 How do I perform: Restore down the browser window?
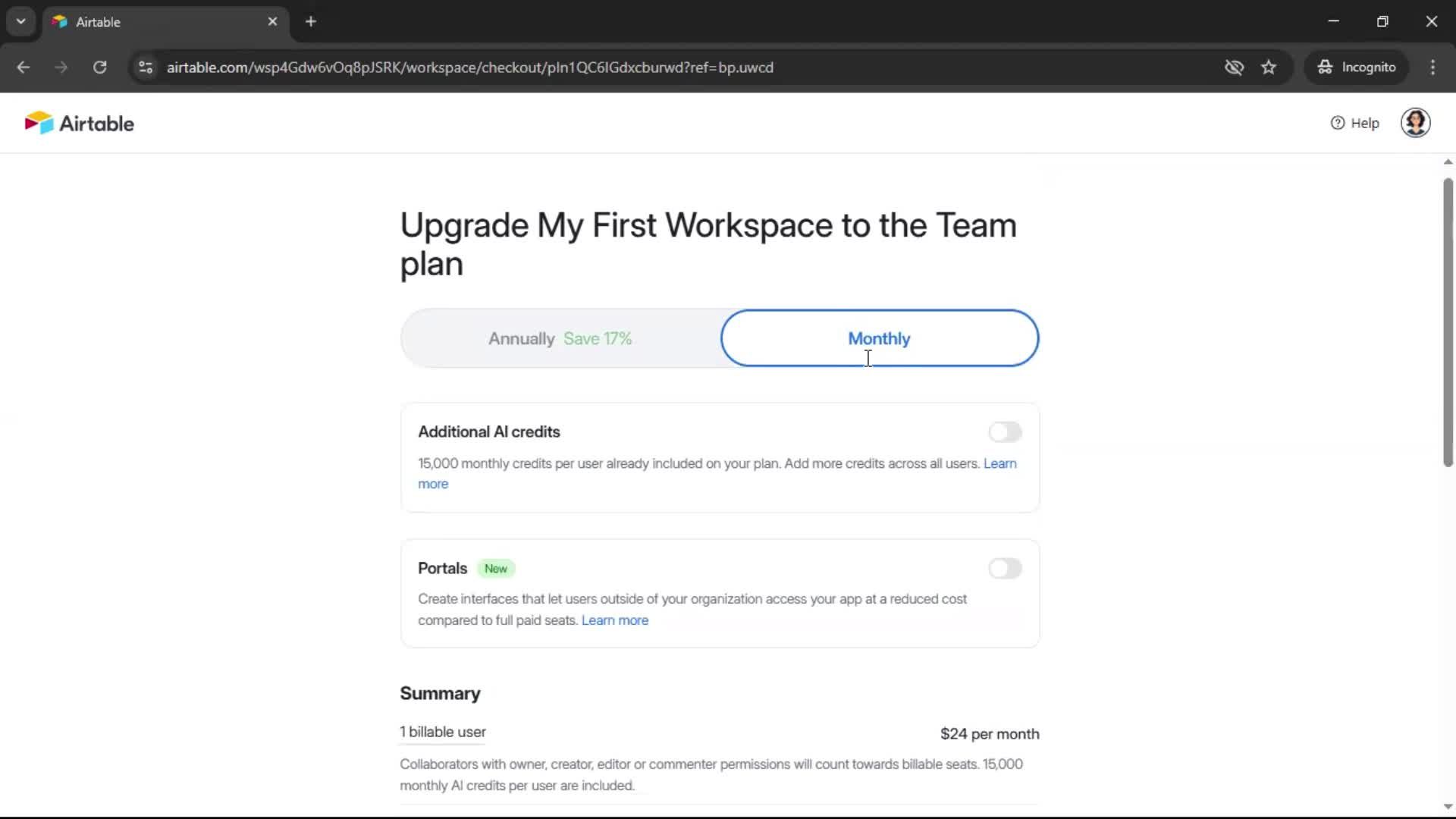(x=1382, y=21)
